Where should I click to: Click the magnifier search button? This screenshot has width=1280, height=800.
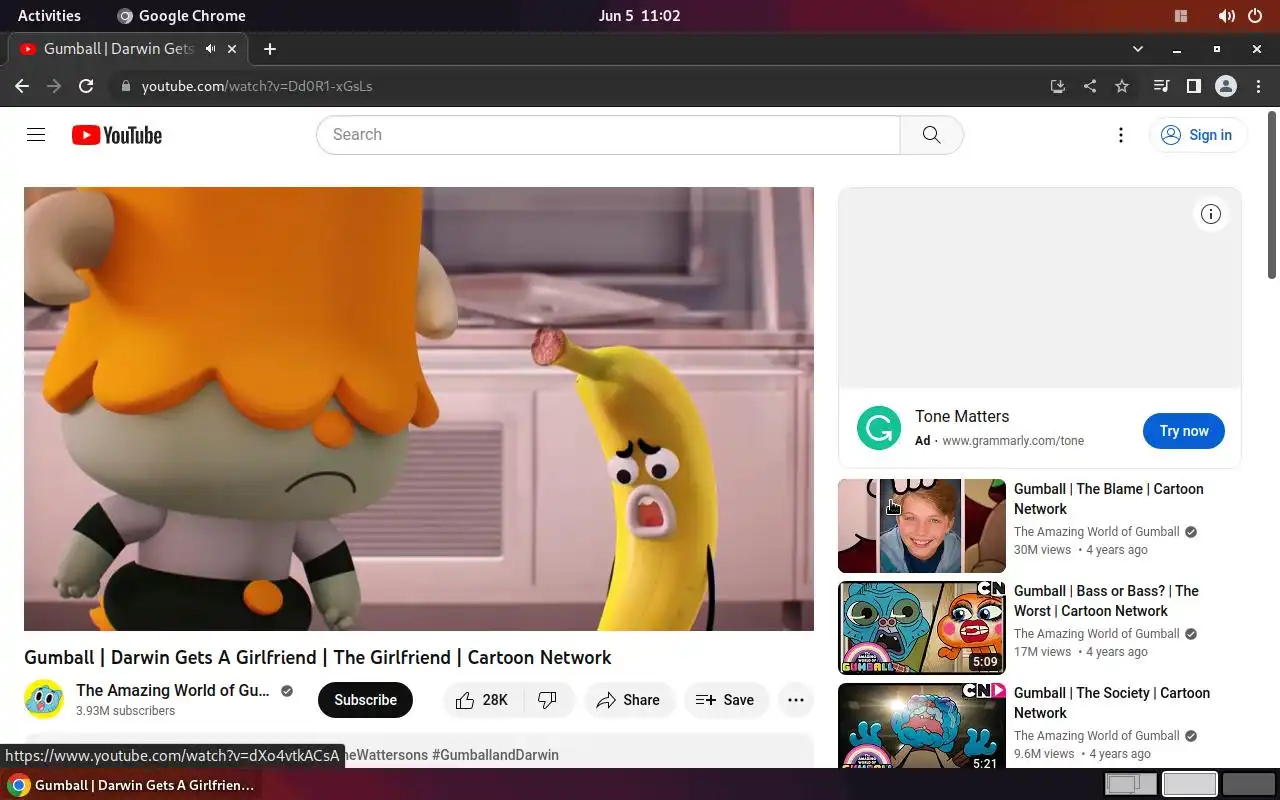pyautogui.click(x=931, y=135)
